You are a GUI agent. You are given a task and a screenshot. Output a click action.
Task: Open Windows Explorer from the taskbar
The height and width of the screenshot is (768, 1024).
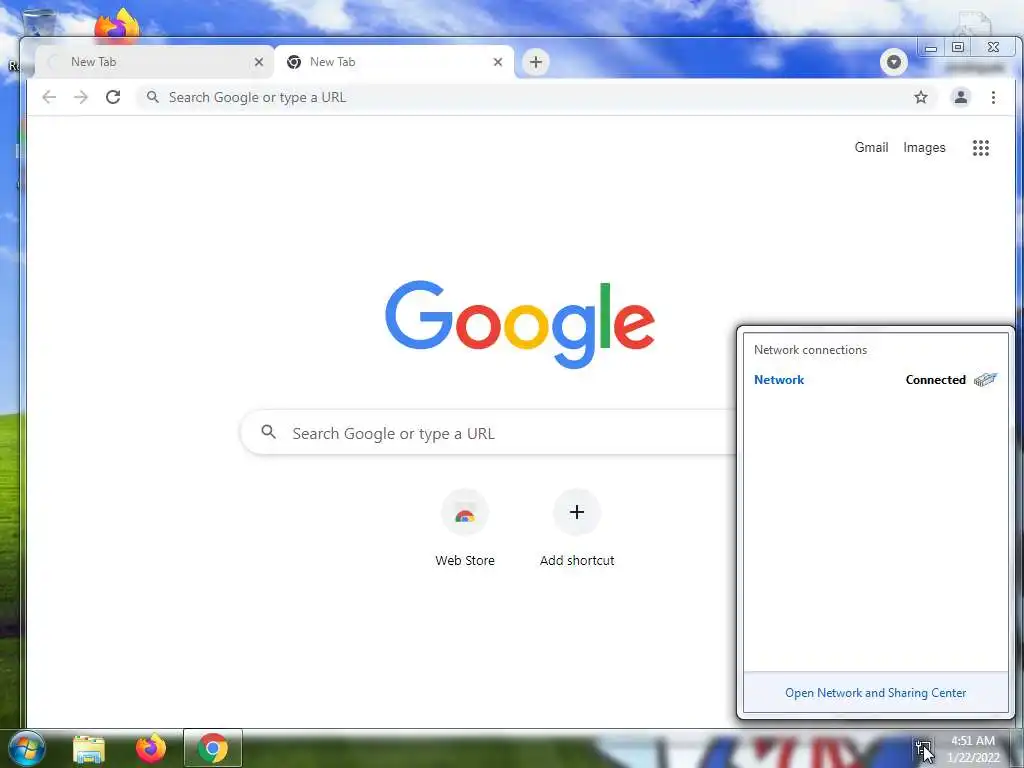[88, 748]
